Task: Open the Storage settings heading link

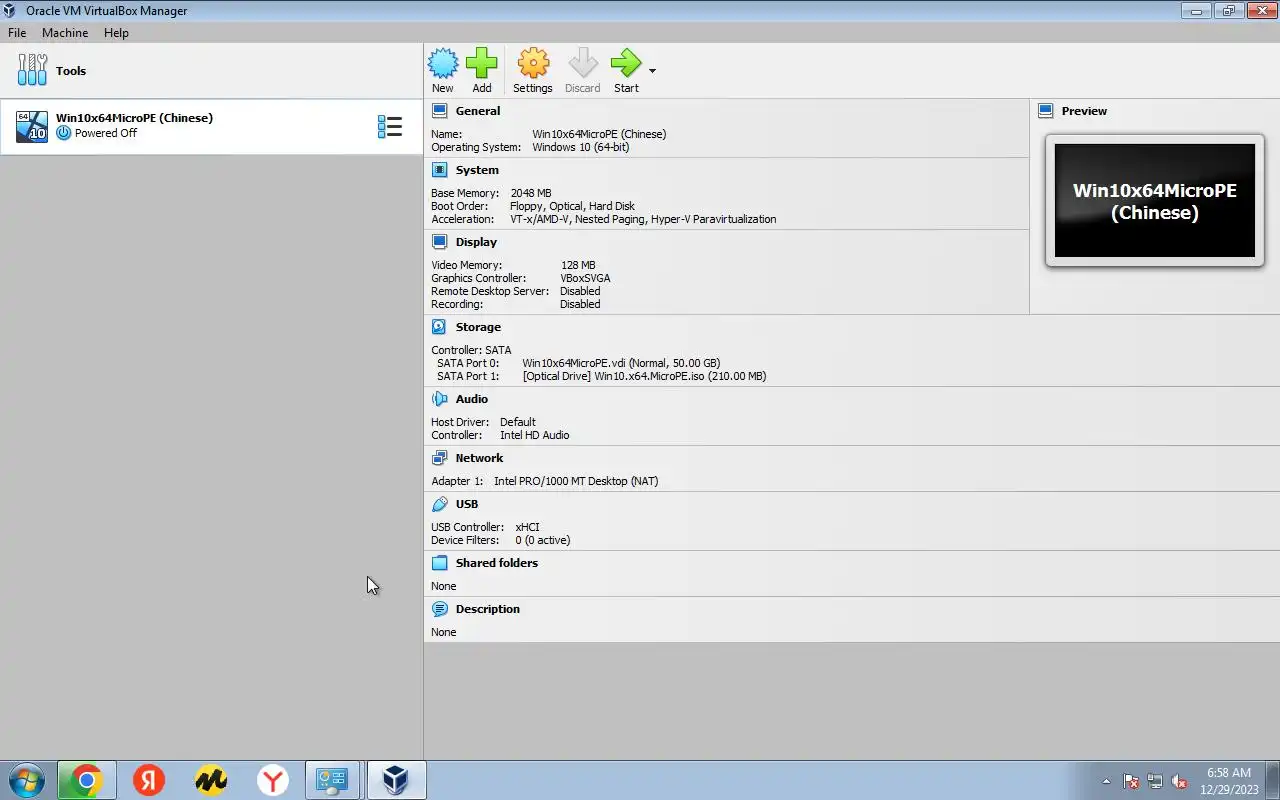Action: tap(478, 327)
